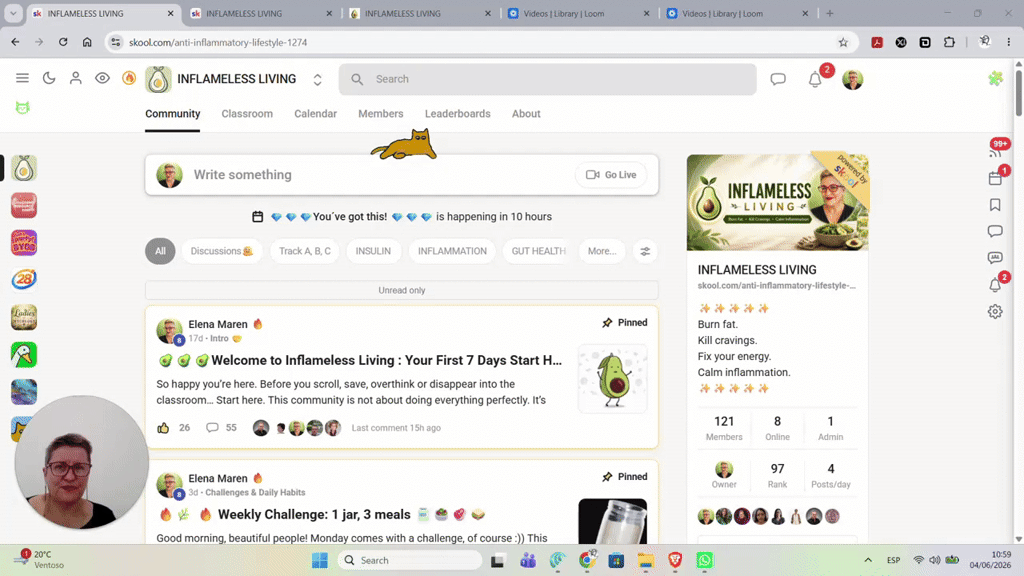Image resolution: width=1024 pixels, height=576 pixels.
Task: Filter posts by GUT HEALTH
Action: coord(538,251)
